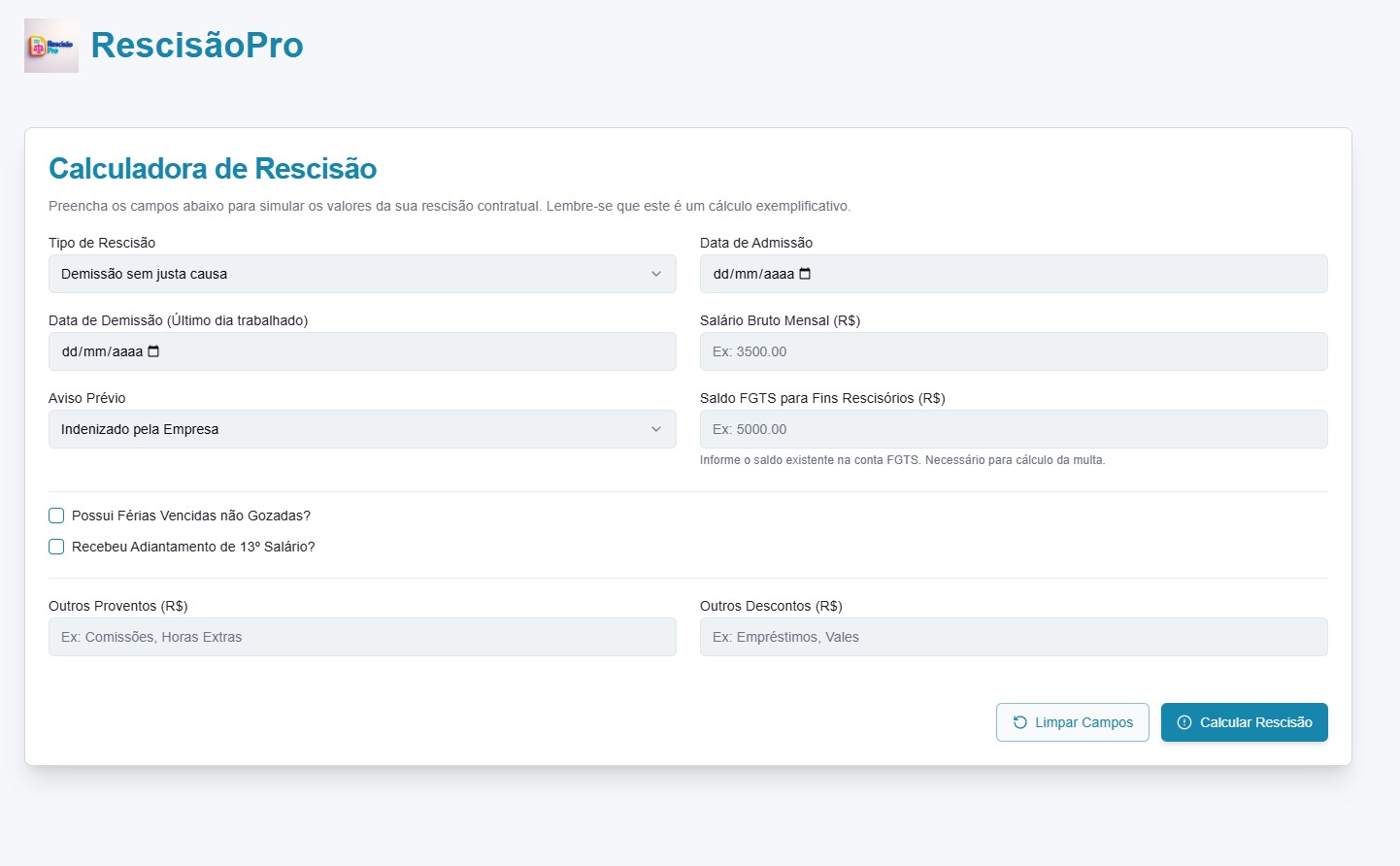The image size is (1400, 866).
Task: Click the reset arrow icon in Limpar Campos
Action: coord(1019,722)
